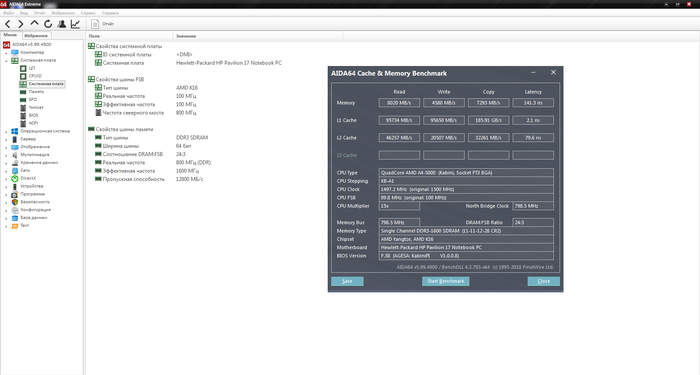
Task: Click the BIOS Version F.38 field
Action: pos(466,256)
